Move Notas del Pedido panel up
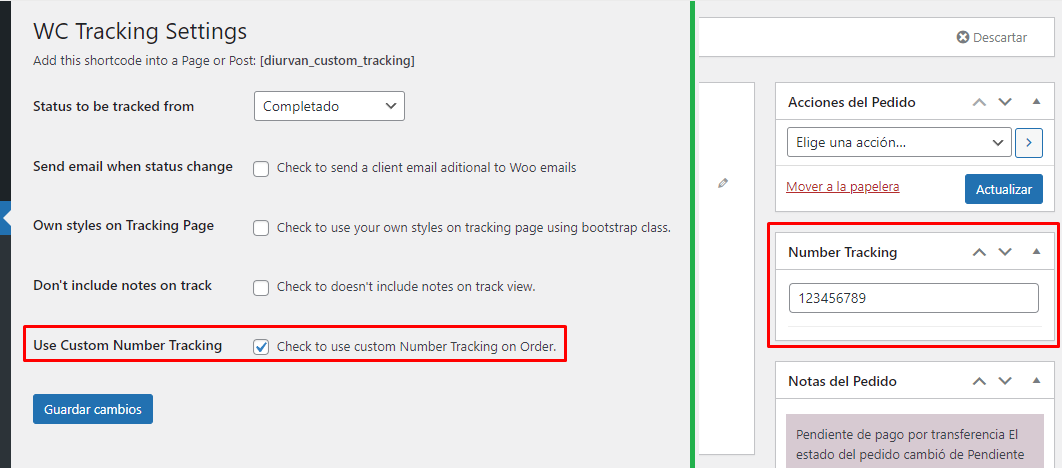The width and height of the screenshot is (1062, 468). pos(979,381)
